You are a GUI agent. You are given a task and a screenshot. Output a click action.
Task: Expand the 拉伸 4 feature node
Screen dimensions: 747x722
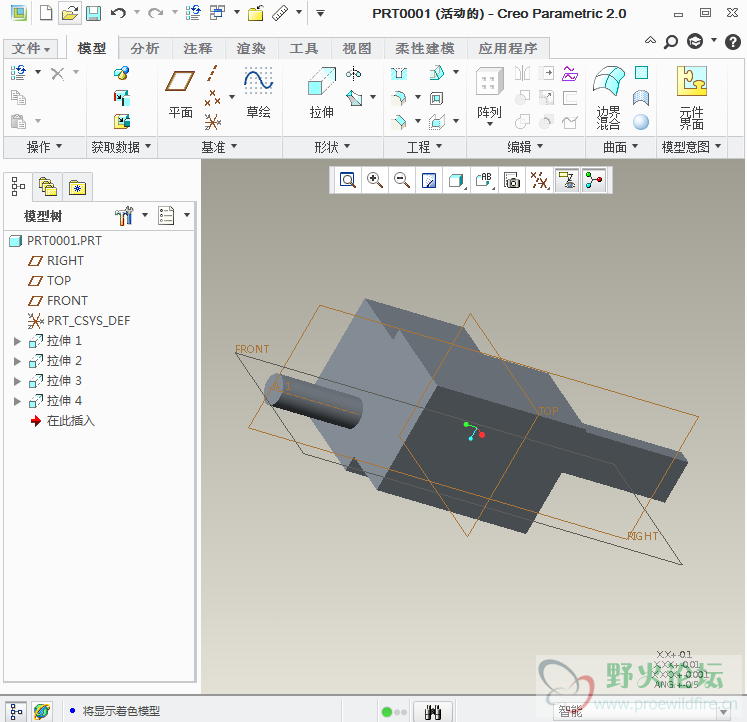point(17,401)
